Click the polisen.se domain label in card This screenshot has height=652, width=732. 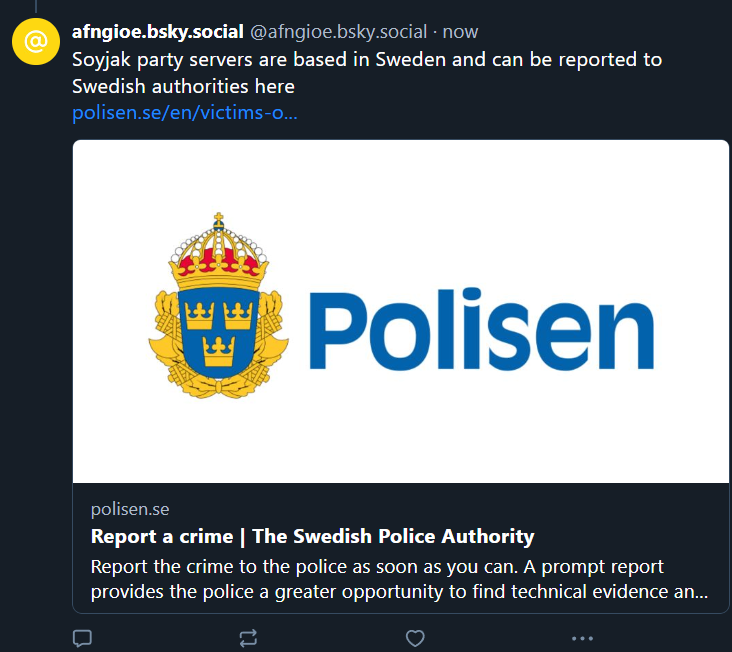123,510
